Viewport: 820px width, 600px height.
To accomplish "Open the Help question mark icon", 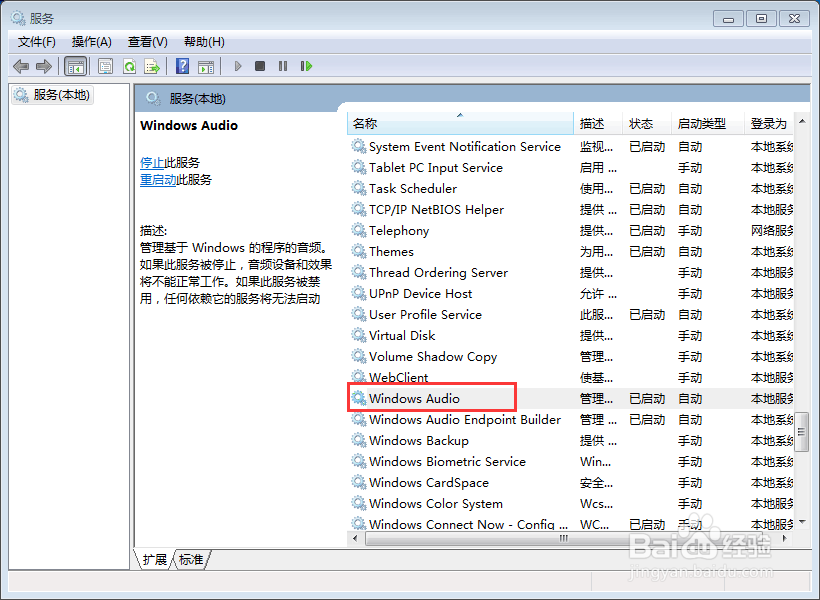I will 183,66.
